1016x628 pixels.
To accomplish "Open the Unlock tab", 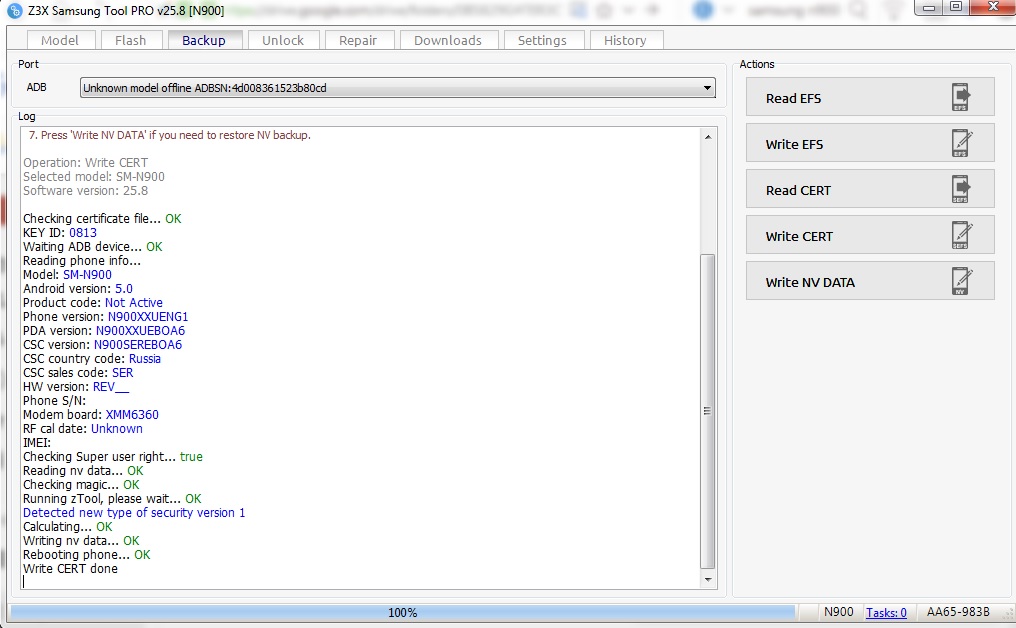I will click(283, 40).
